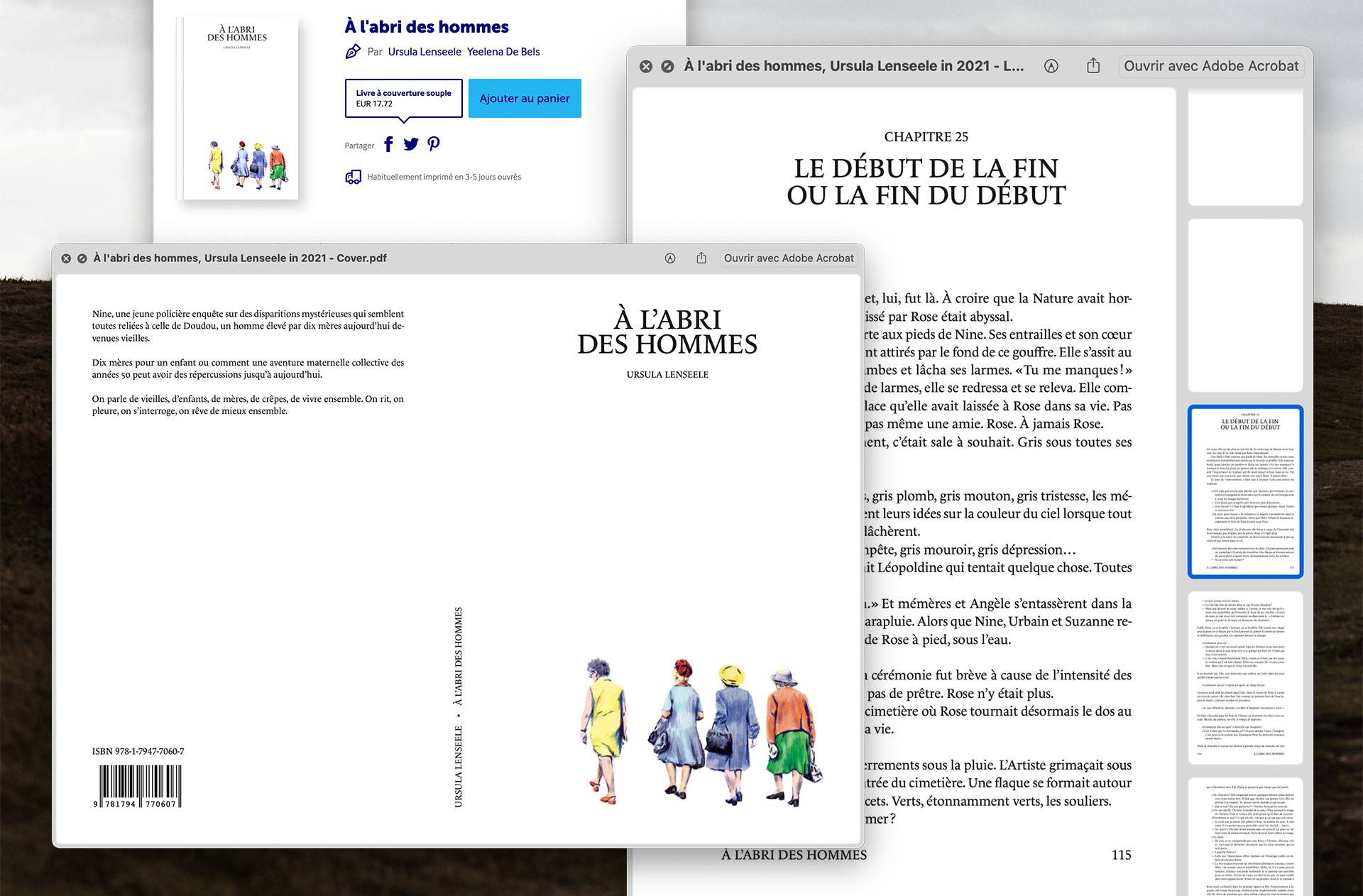Click the barcode on the back cover
Viewport: 1363px width, 896px height.
(138, 786)
